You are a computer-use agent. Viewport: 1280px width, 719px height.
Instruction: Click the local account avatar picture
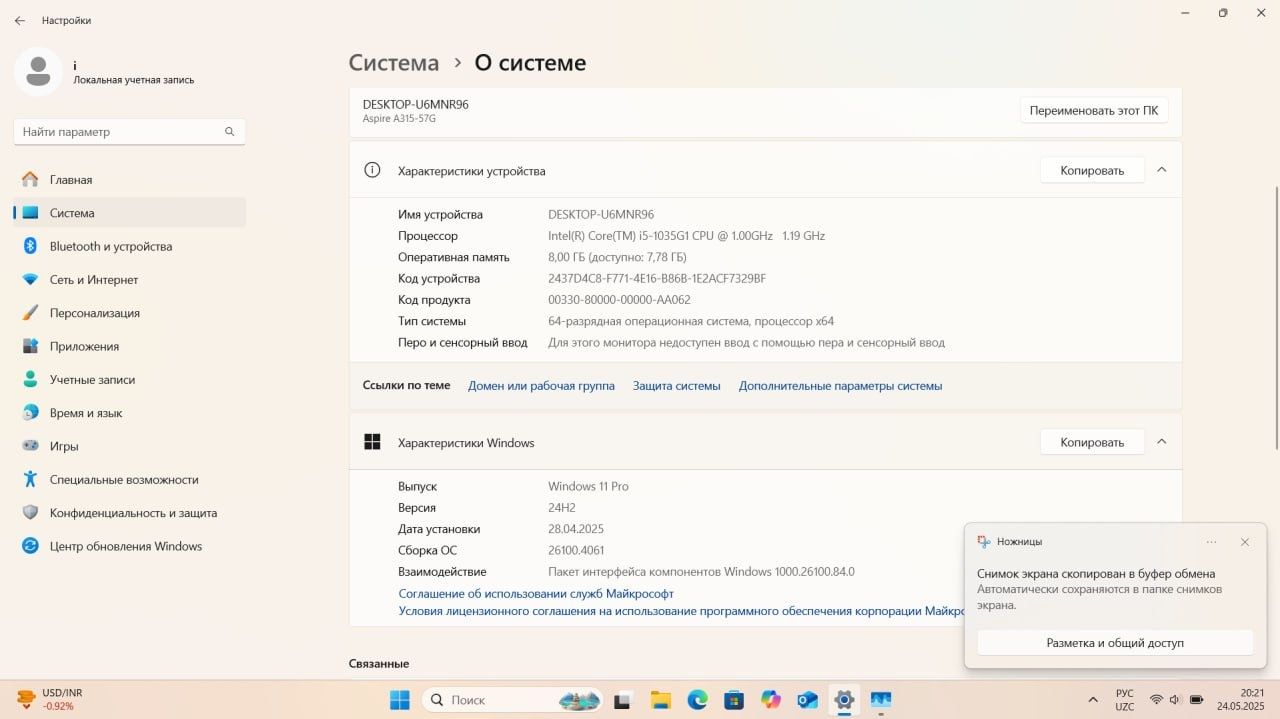coord(38,71)
